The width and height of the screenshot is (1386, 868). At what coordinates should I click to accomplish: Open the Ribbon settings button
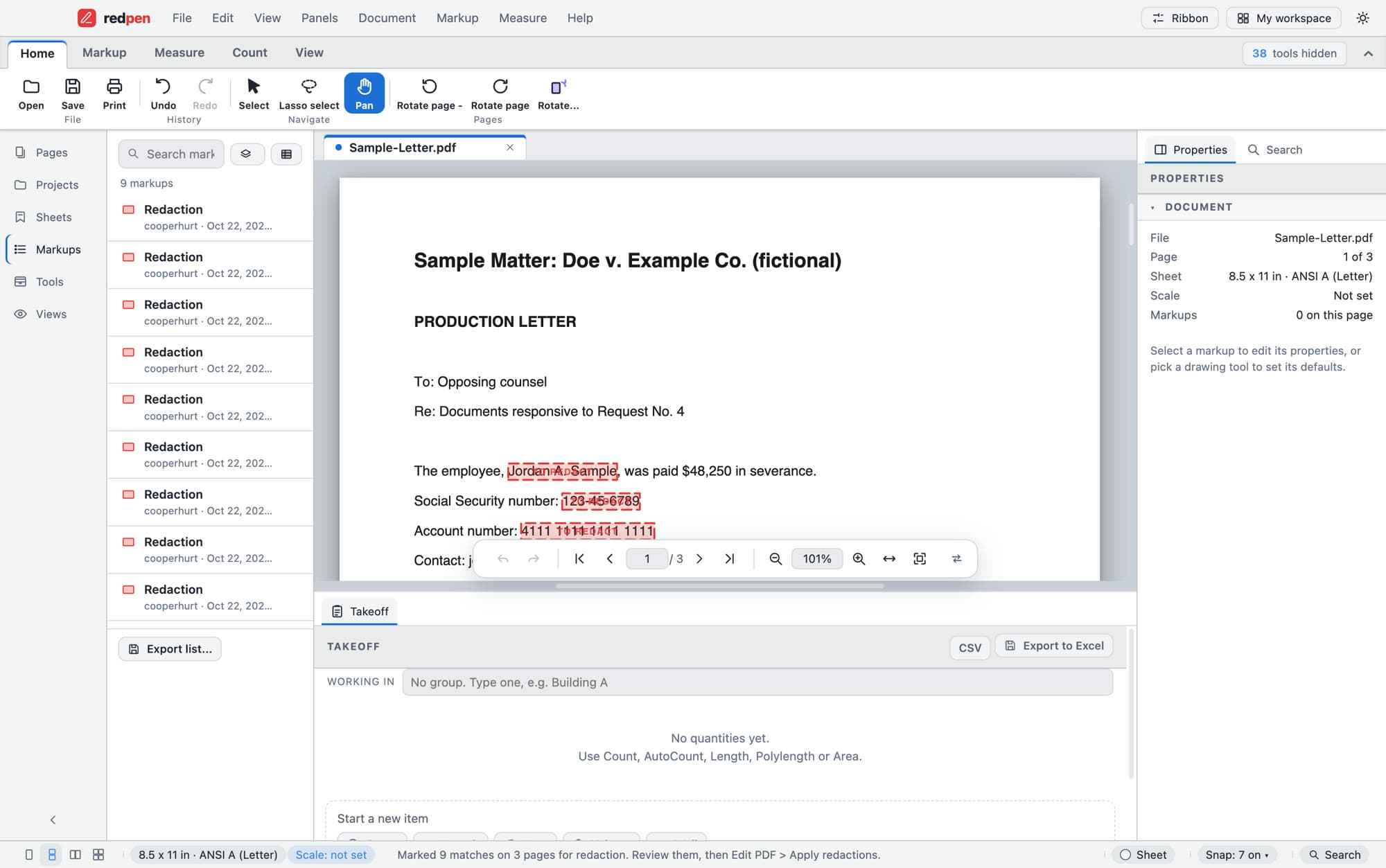(1180, 18)
